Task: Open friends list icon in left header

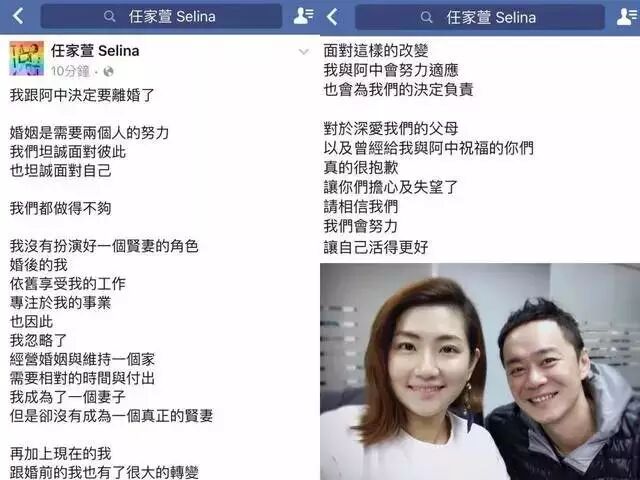Action: point(304,16)
